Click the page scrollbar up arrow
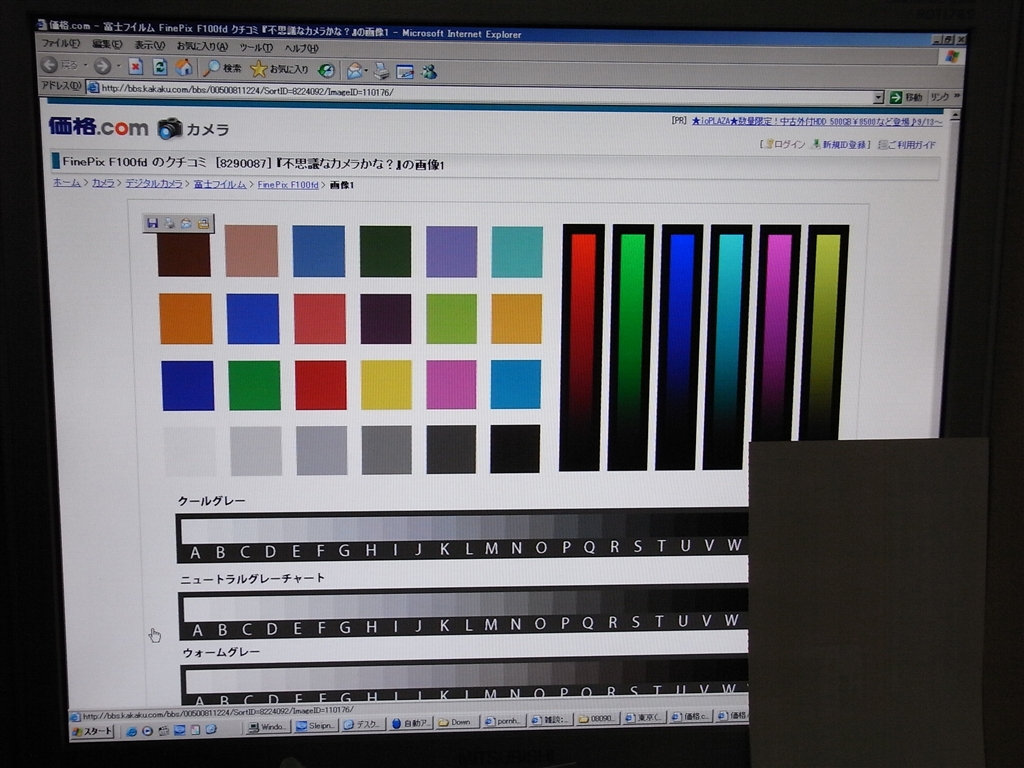This screenshot has width=1024, height=768. 955,116
